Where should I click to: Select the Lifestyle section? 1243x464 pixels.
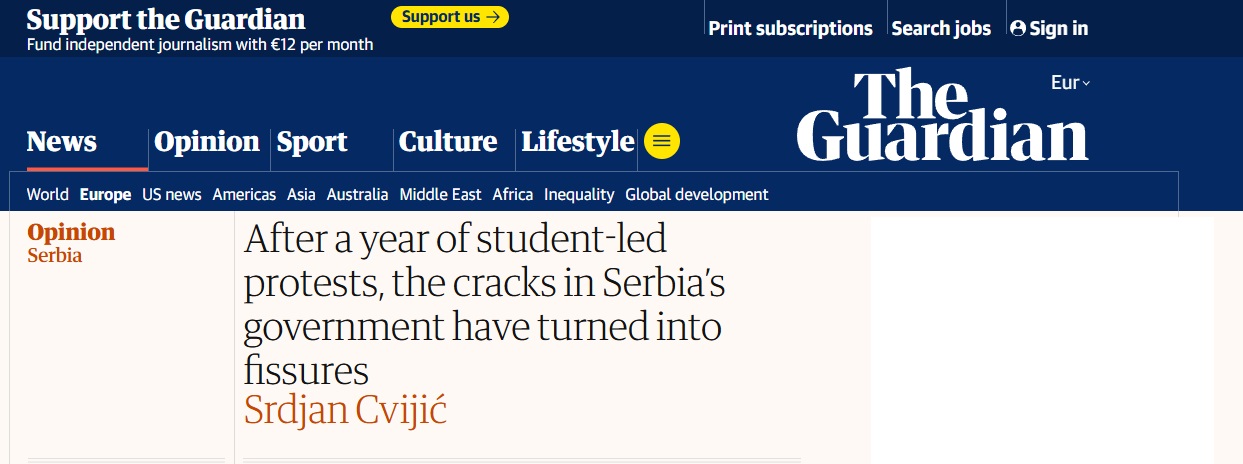pyautogui.click(x=578, y=142)
